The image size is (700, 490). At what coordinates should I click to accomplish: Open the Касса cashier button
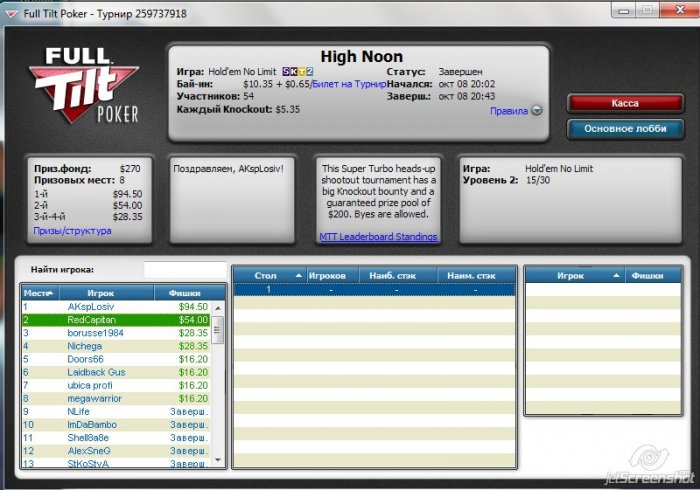click(x=625, y=103)
